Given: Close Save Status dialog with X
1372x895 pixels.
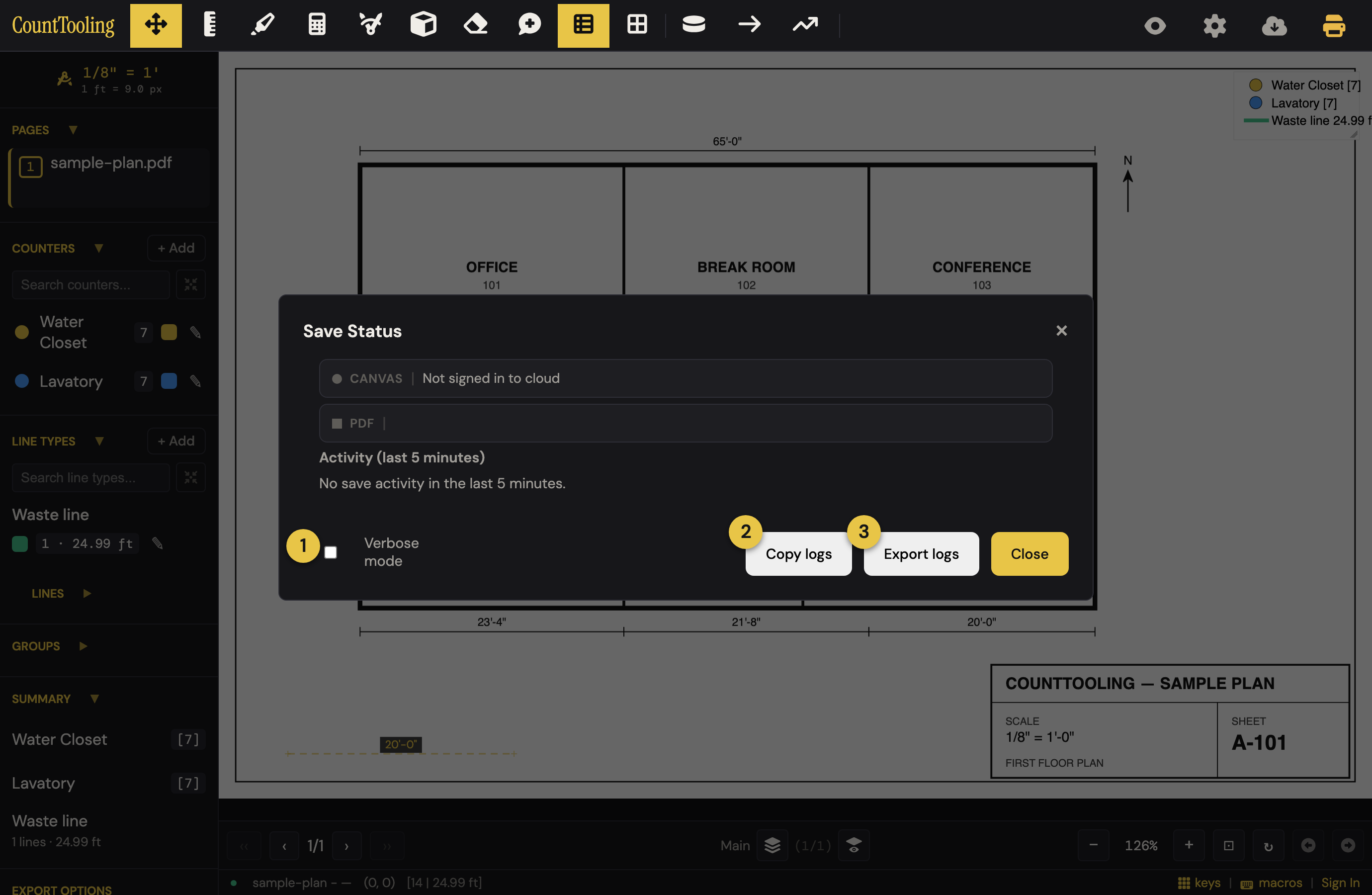Looking at the screenshot, I should tap(1061, 331).
